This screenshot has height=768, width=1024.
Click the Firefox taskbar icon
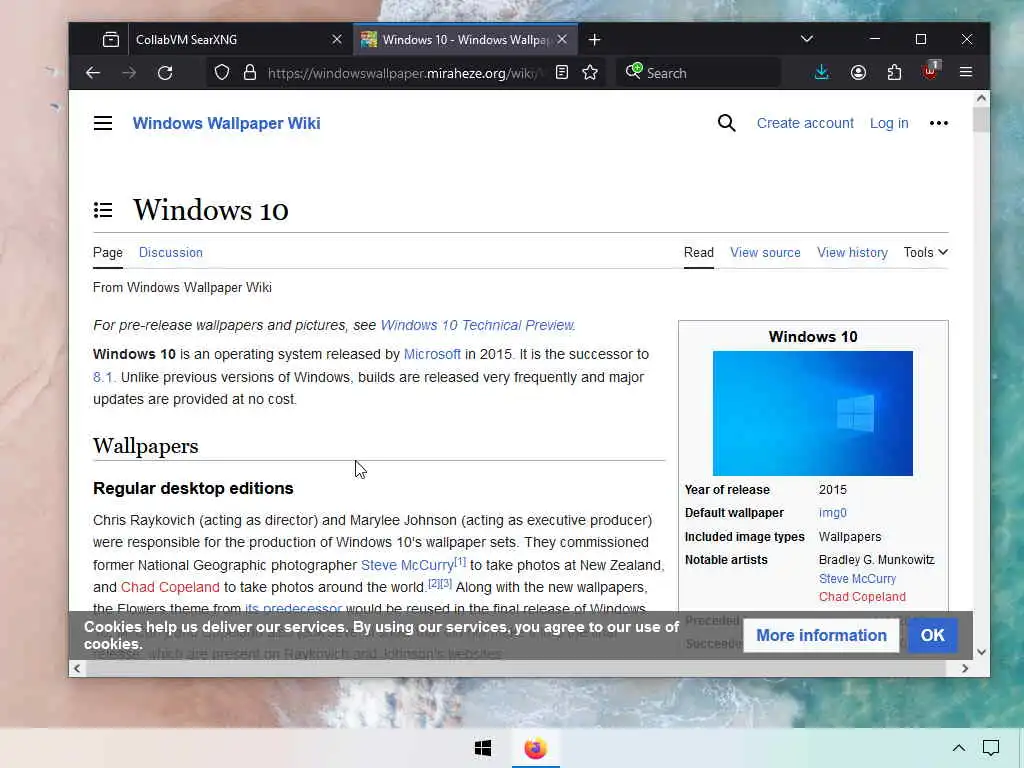point(536,748)
